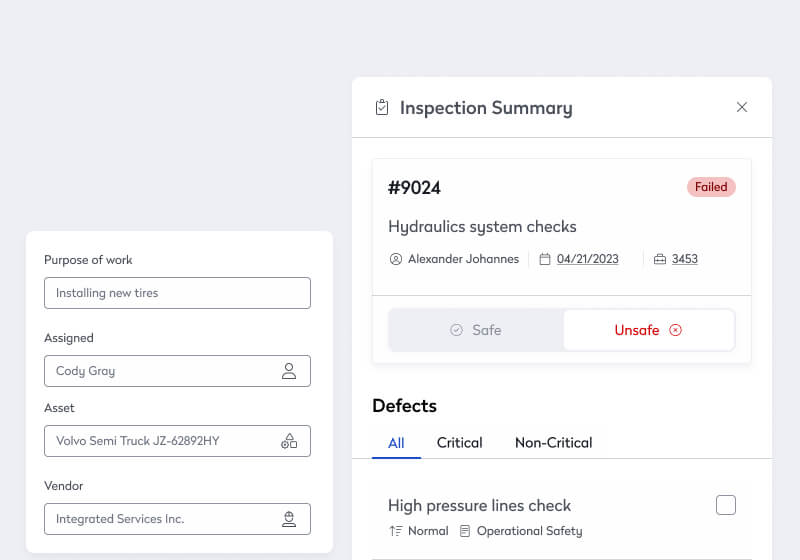Open the Assigned dropdown showing Cody Gray

click(x=165, y=371)
